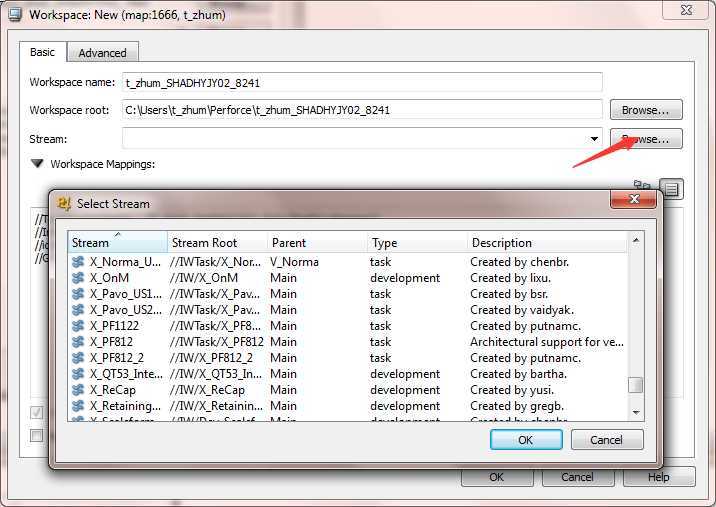Click stream icon beside X_OnM row
The width and height of the screenshot is (716, 507).
coord(78,278)
